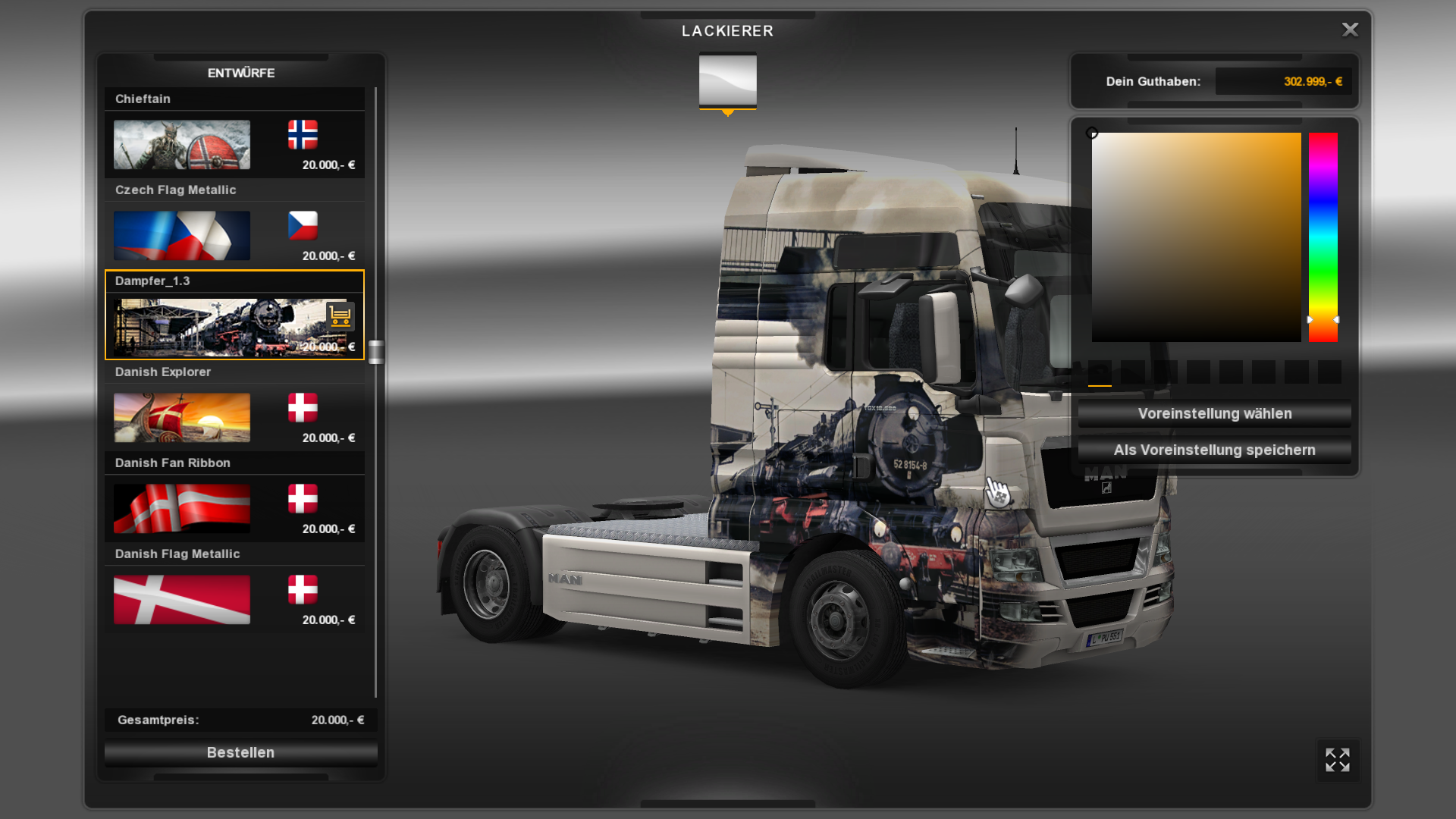Click the ENTWÜRFE panel heading
Viewport: 1456px width, 819px height.
tap(241, 73)
